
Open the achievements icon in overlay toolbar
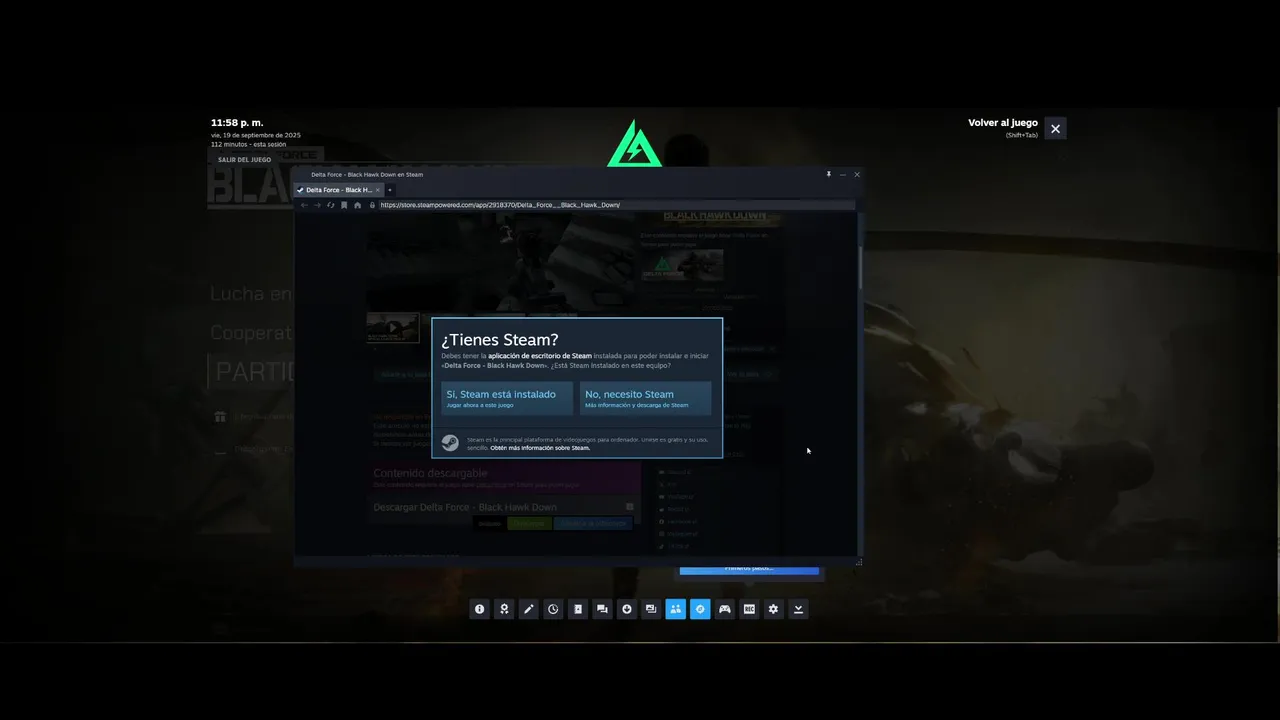(504, 609)
